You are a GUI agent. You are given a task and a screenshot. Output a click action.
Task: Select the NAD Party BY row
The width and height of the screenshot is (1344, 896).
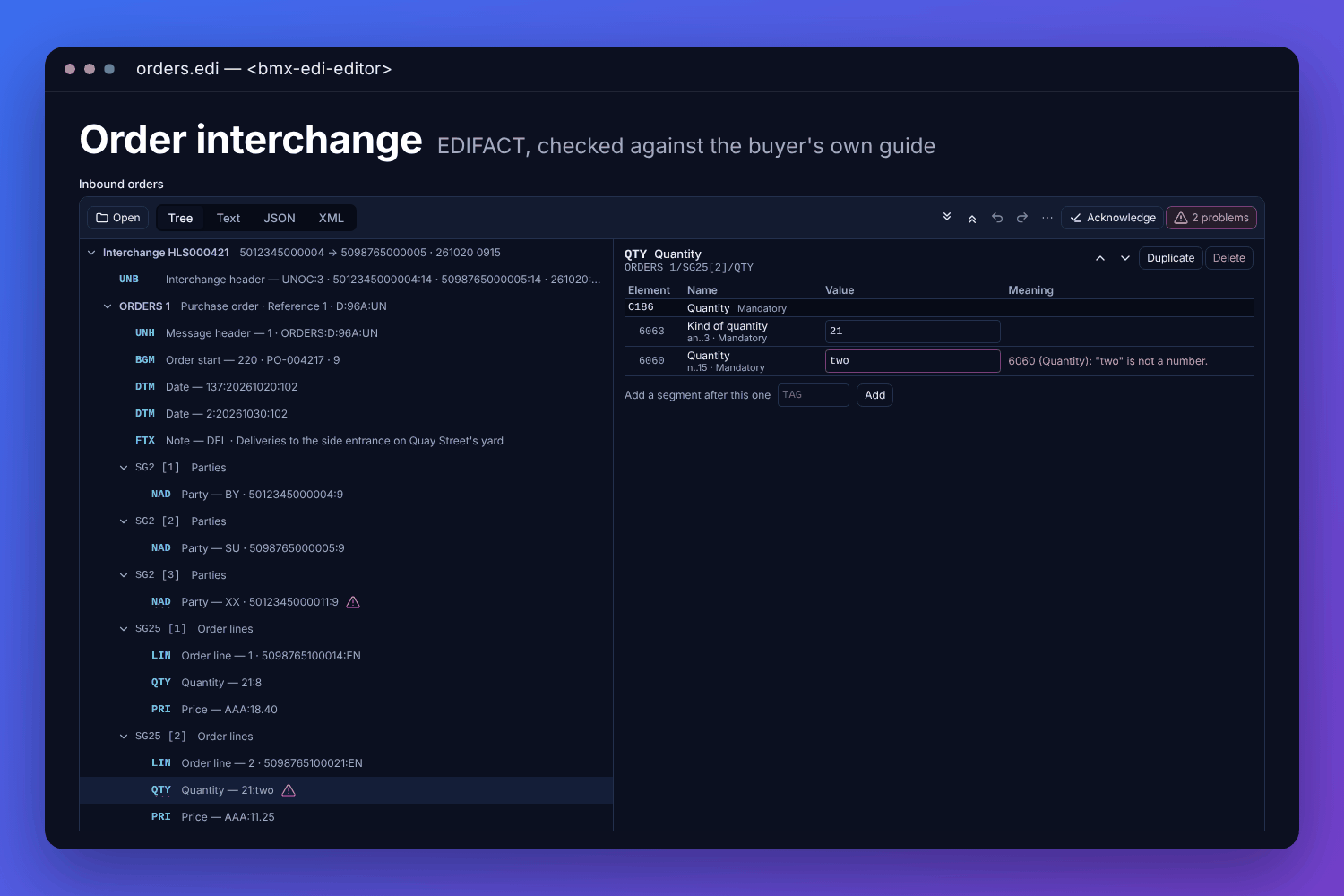(x=346, y=495)
